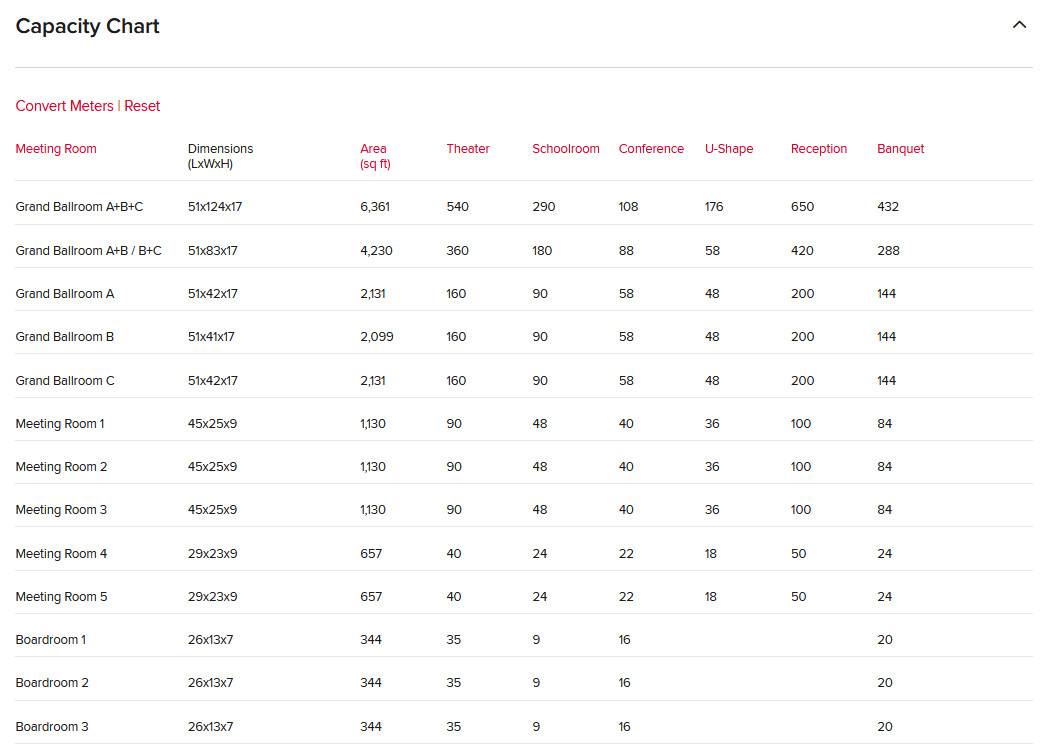
Task: Sort by Meeting Room column header
Action: pos(56,148)
